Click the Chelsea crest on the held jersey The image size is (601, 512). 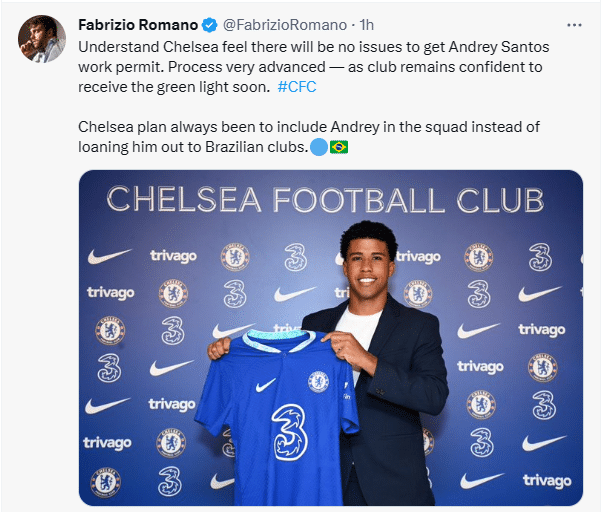318,380
